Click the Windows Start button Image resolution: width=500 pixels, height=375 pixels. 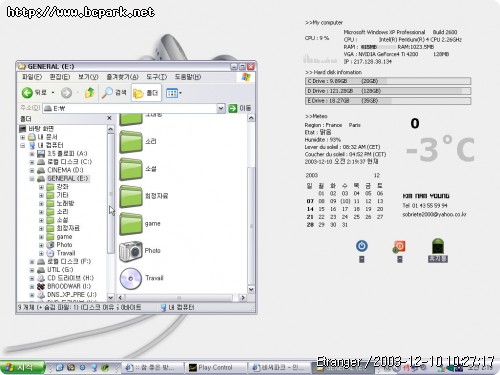[23, 367]
